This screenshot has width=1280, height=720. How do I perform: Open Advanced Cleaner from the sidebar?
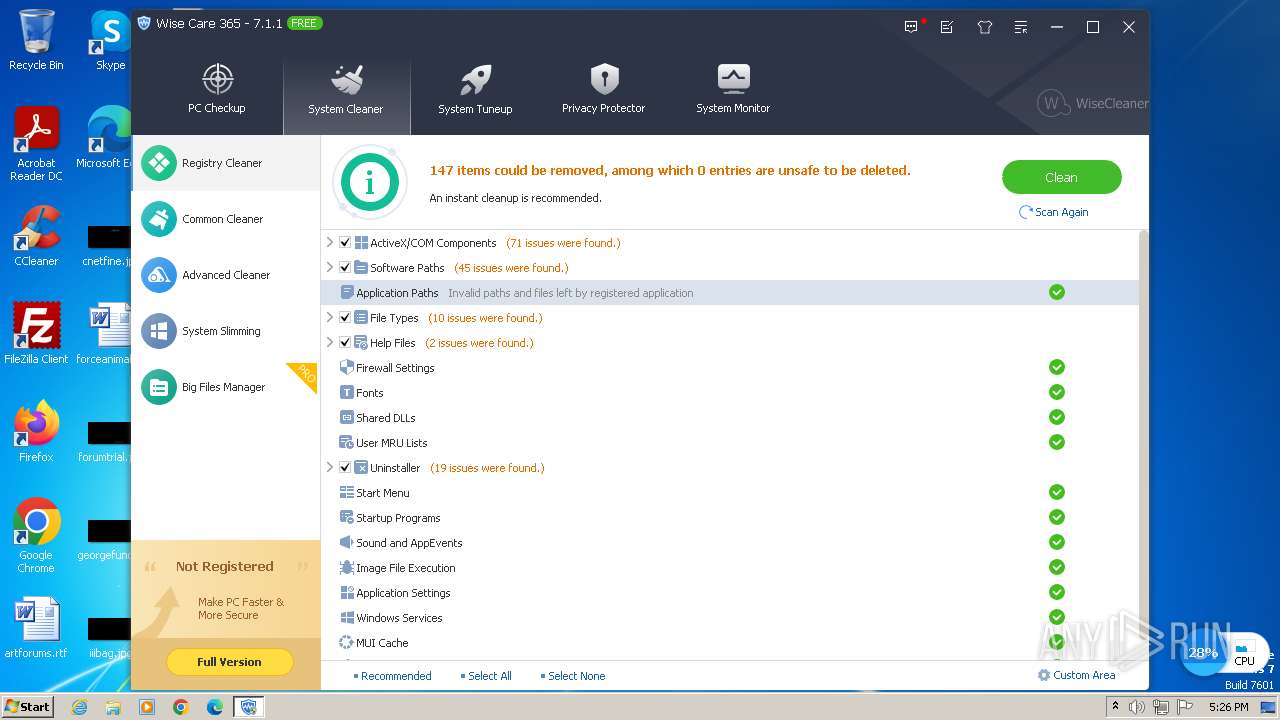tap(225, 275)
